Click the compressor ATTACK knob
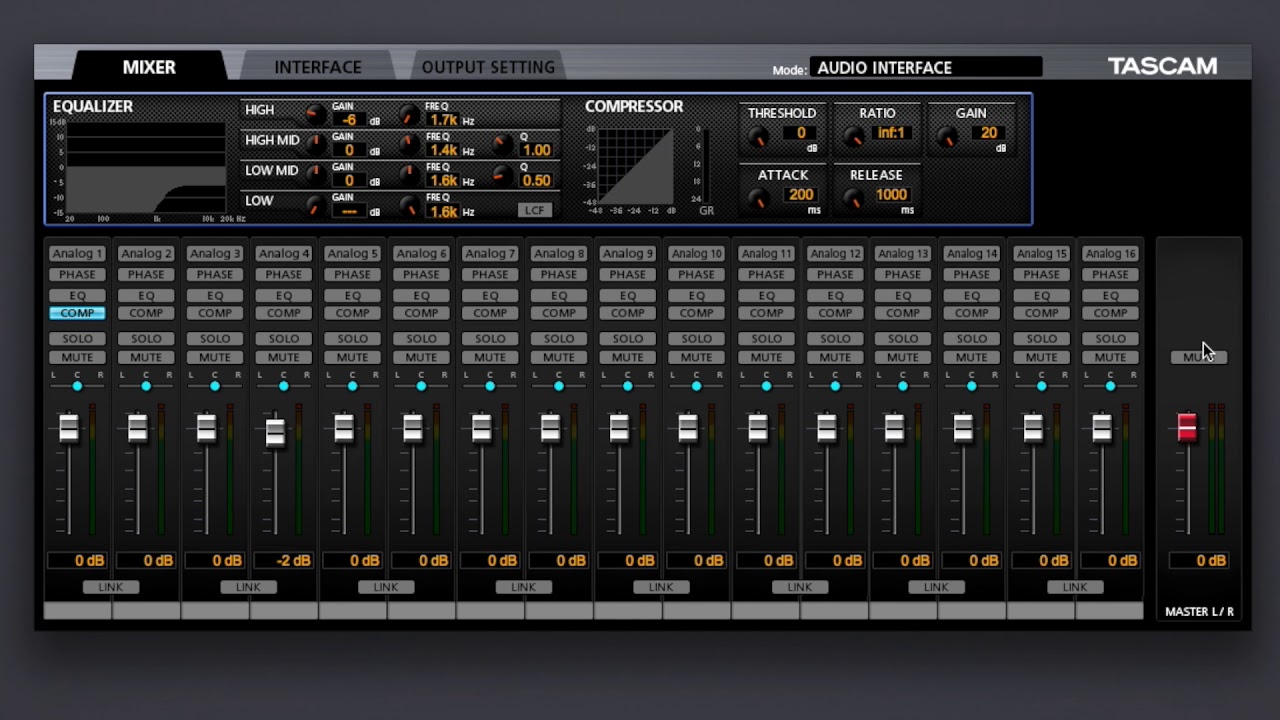Image resolution: width=1280 pixels, height=720 pixels. [759, 200]
